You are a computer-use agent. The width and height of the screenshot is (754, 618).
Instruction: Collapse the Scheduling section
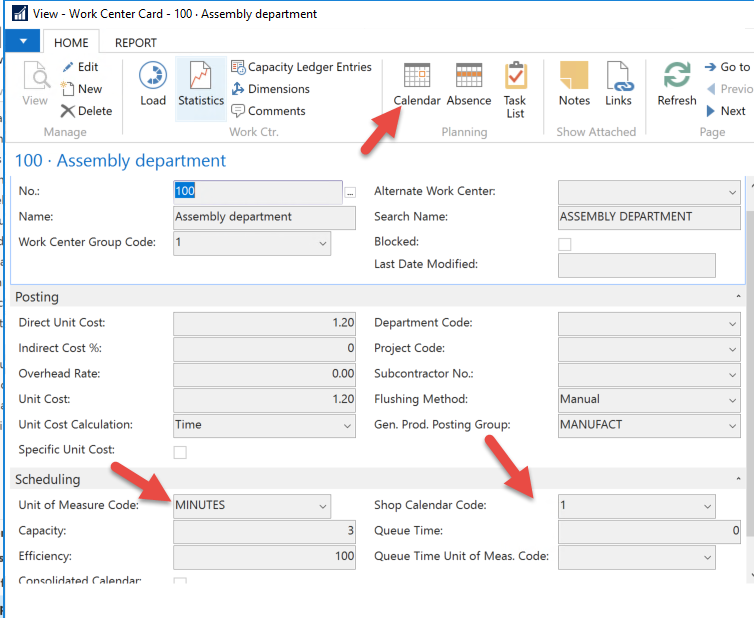click(738, 479)
